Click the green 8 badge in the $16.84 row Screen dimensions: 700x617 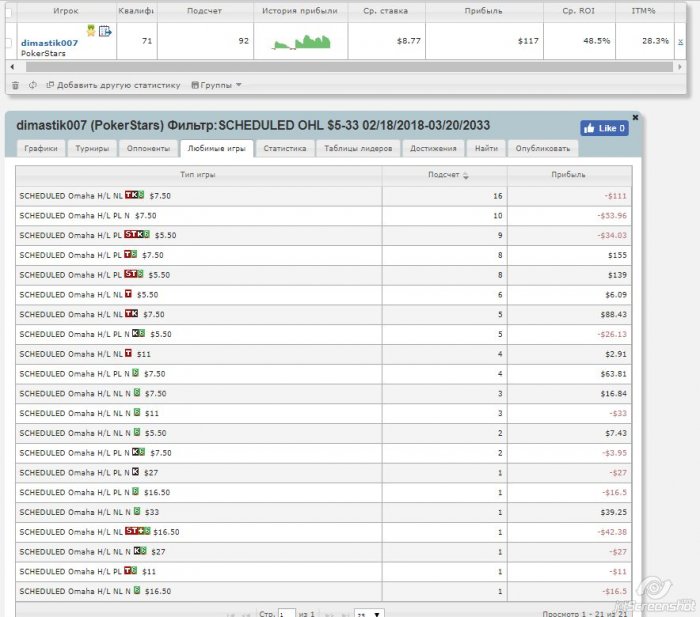tap(137, 392)
